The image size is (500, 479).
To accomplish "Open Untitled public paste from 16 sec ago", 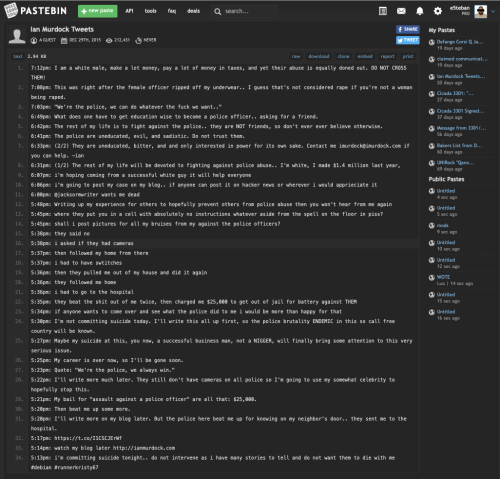I will (446, 312).
